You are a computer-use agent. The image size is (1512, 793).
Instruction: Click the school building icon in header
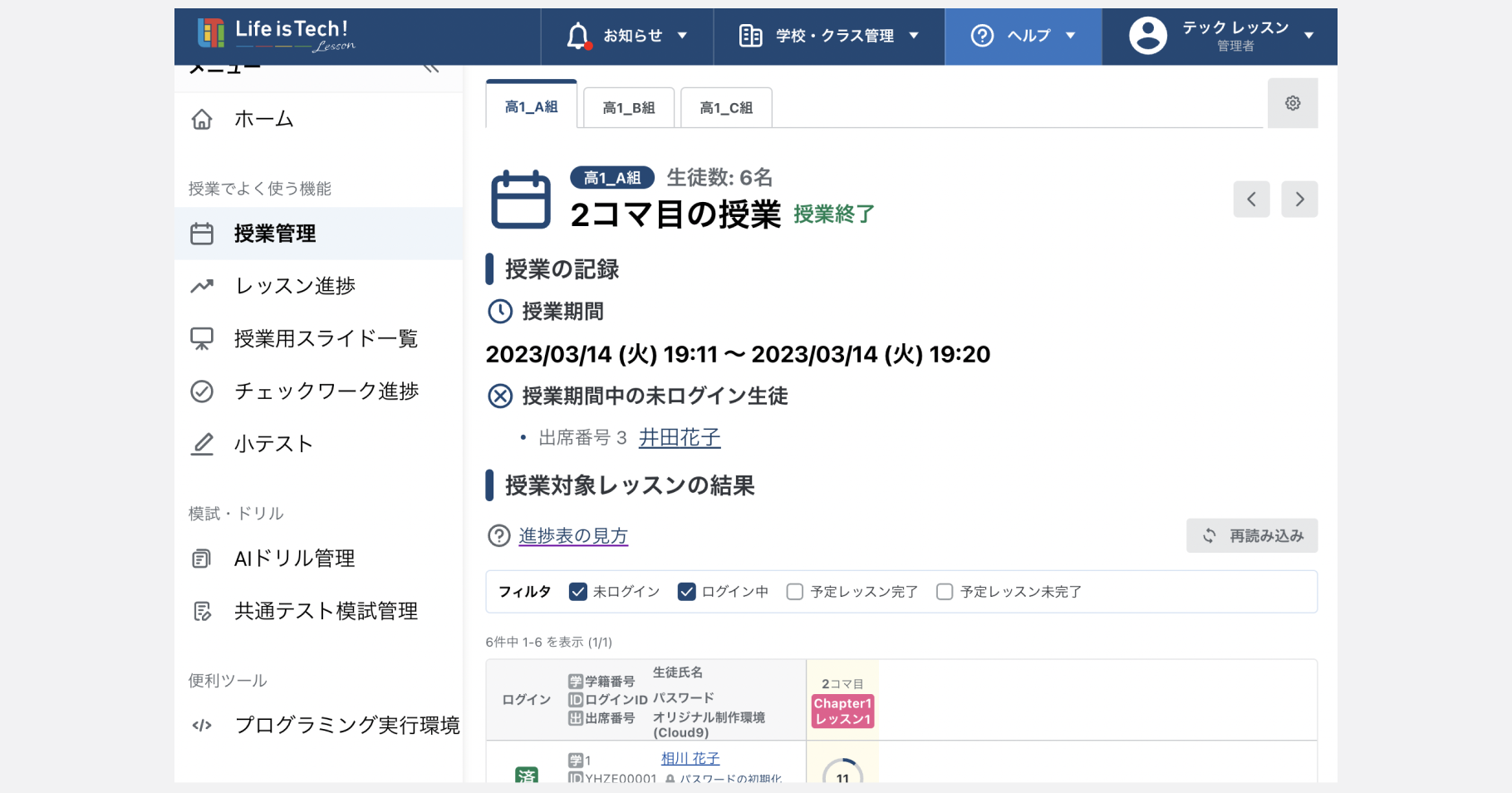(x=750, y=36)
